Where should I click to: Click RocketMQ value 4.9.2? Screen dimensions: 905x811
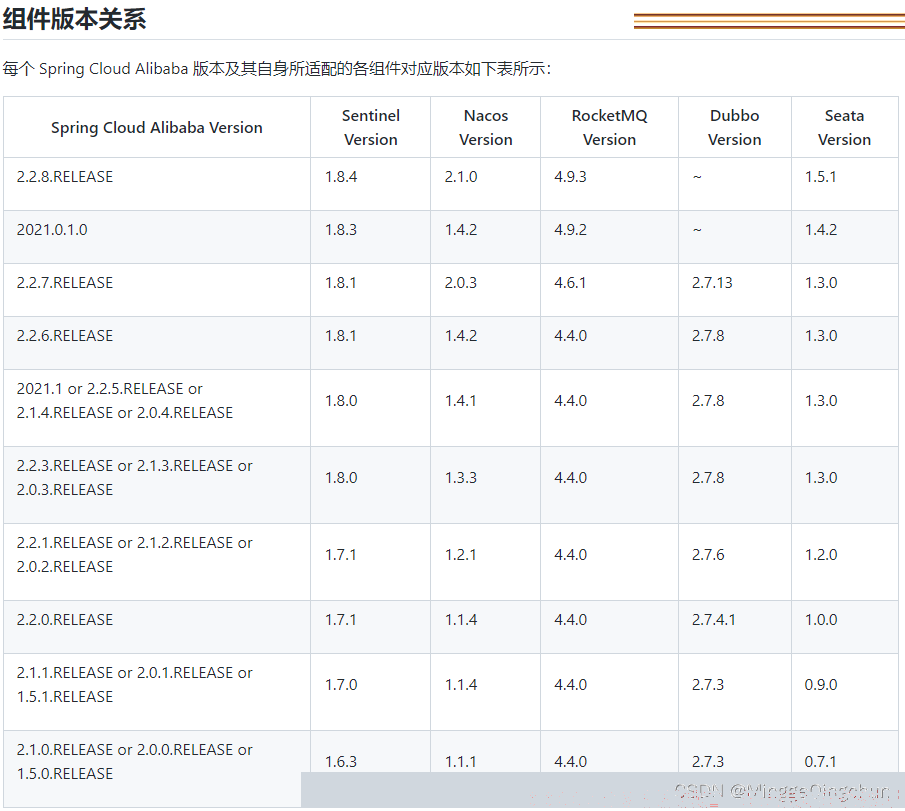tap(570, 230)
